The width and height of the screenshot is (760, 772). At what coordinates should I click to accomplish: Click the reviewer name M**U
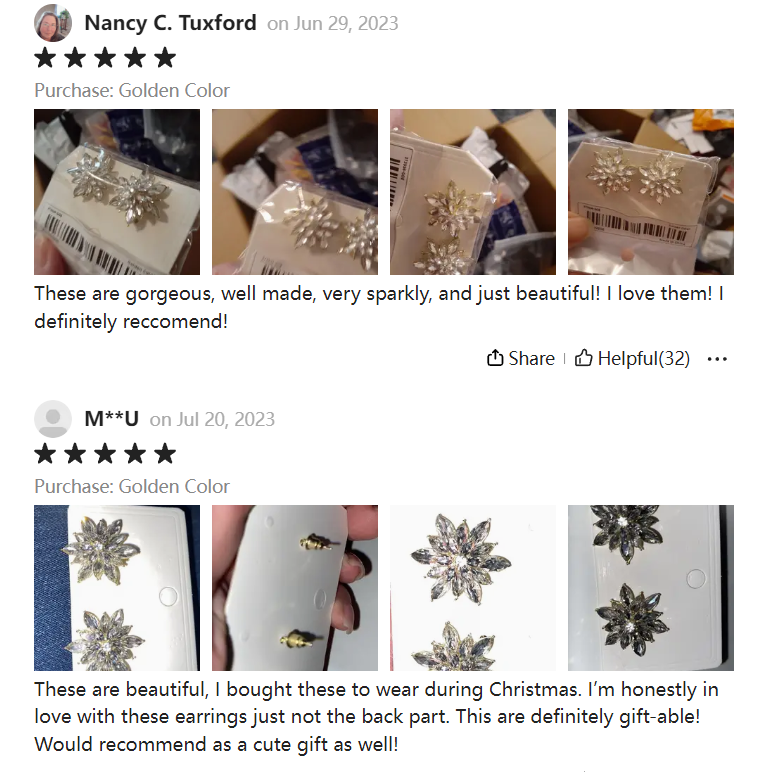[x=111, y=419]
